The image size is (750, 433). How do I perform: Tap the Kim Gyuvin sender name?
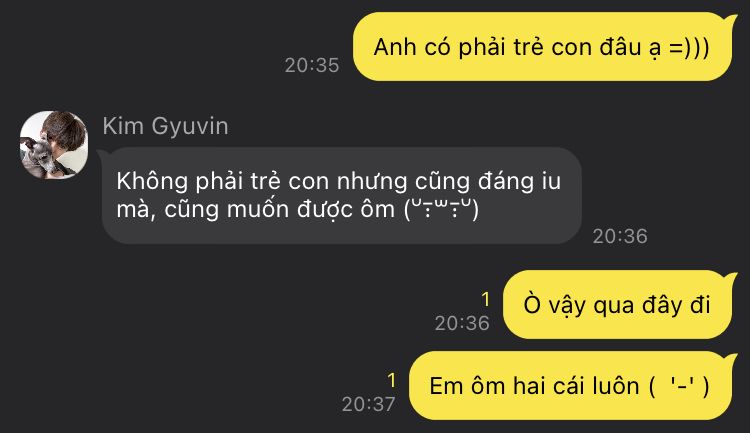(x=165, y=126)
